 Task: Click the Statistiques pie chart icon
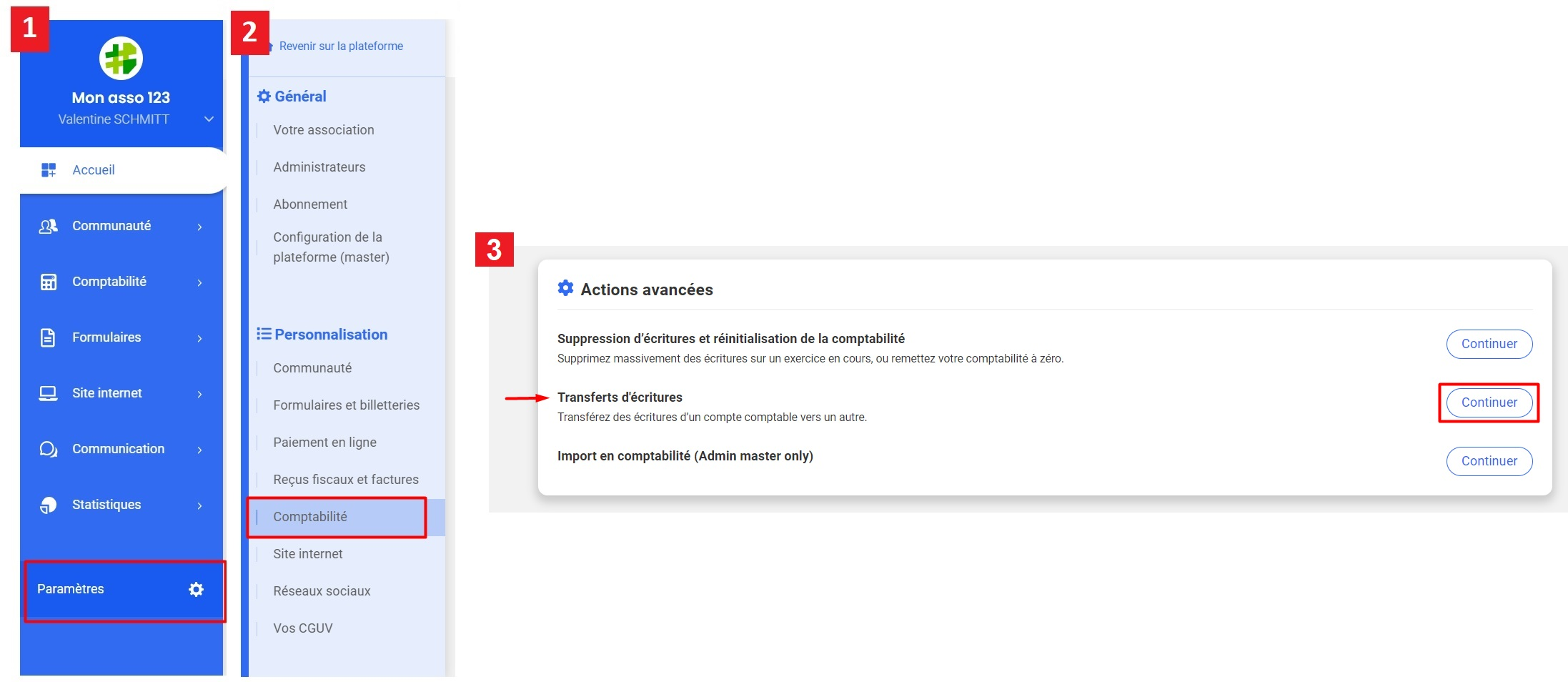(x=48, y=505)
